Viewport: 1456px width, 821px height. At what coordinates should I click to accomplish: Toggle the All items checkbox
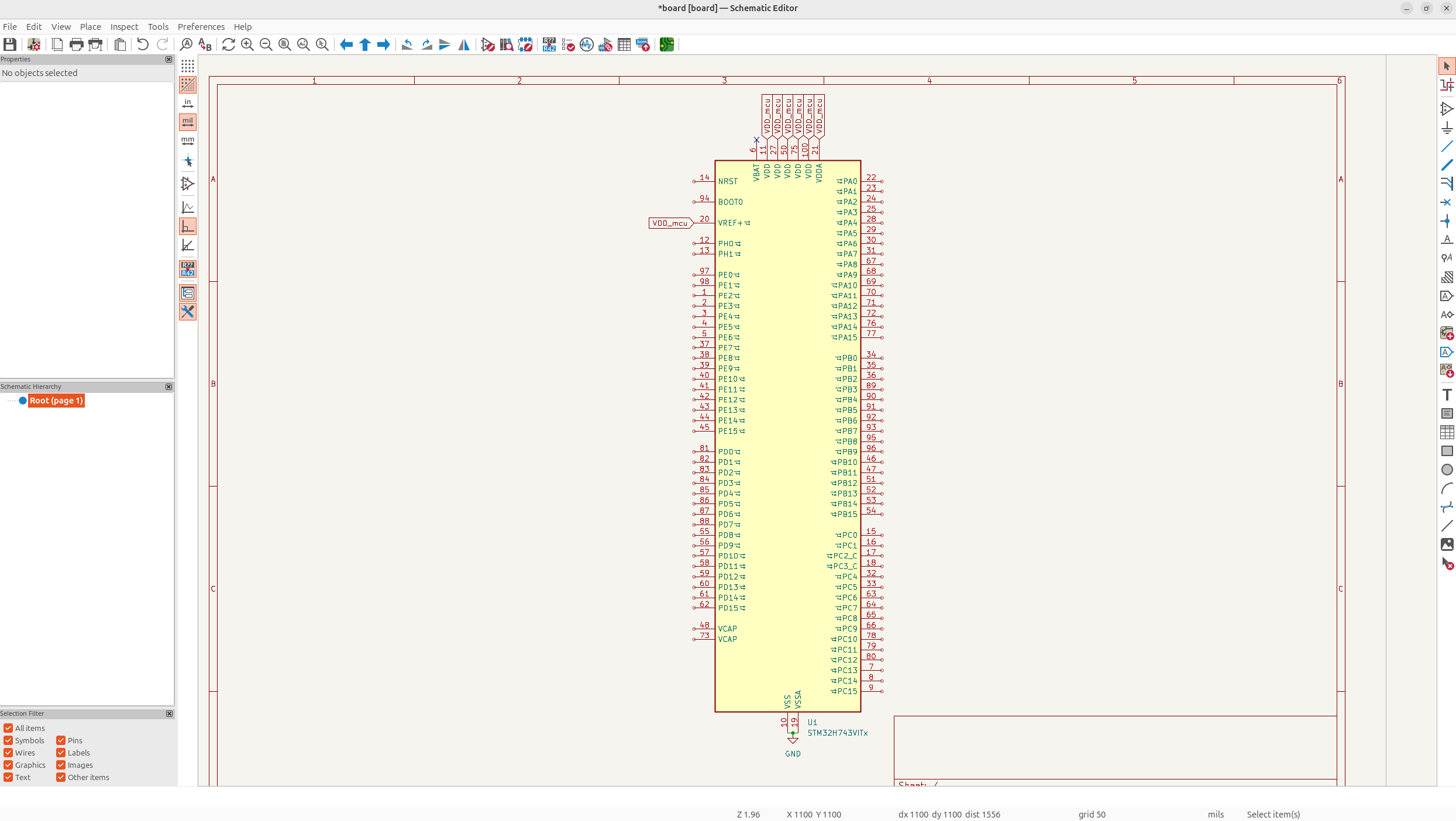point(8,728)
